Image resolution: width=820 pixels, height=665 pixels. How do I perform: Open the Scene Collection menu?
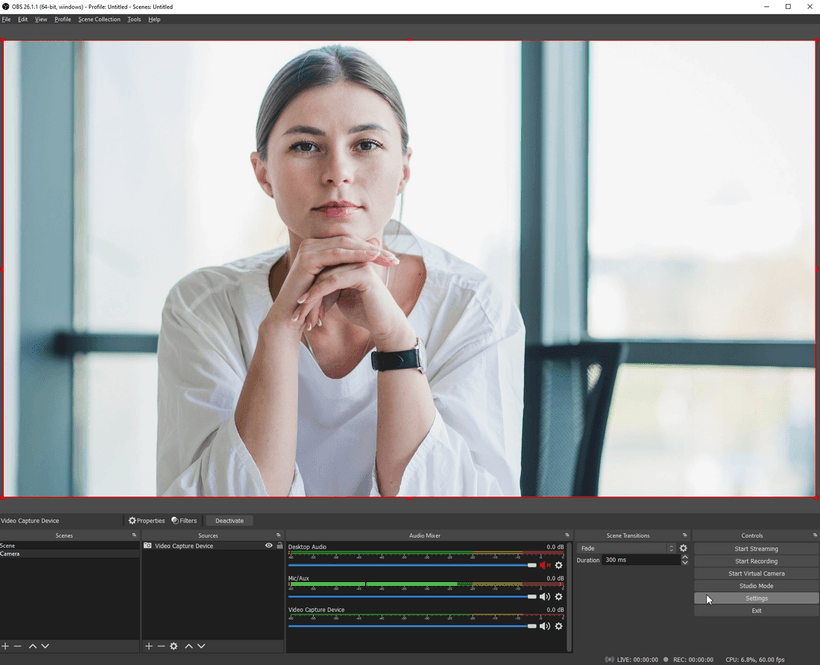click(99, 18)
